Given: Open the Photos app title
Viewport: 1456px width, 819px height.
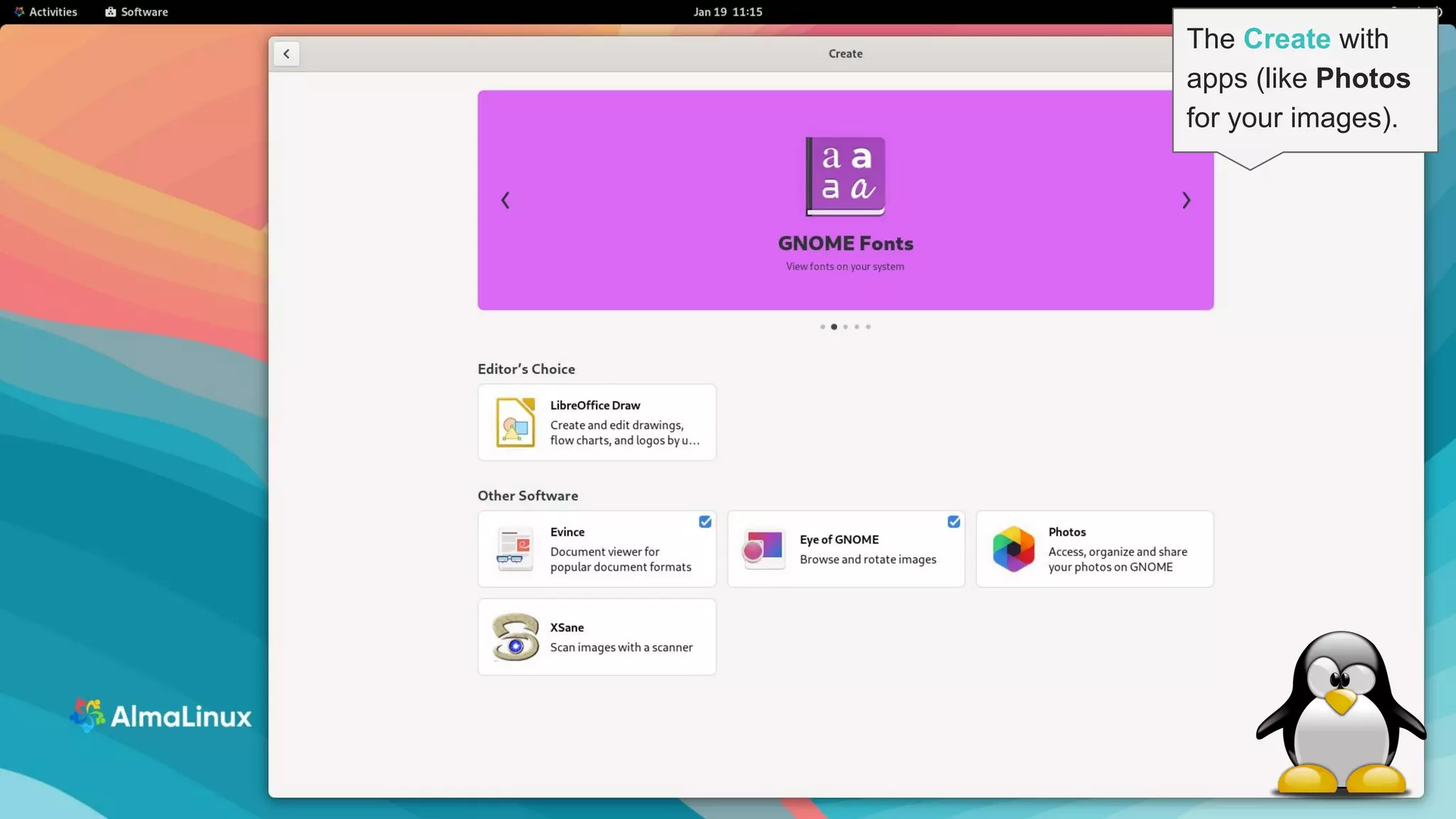Looking at the screenshot, I should click(x=1066, y=532).
